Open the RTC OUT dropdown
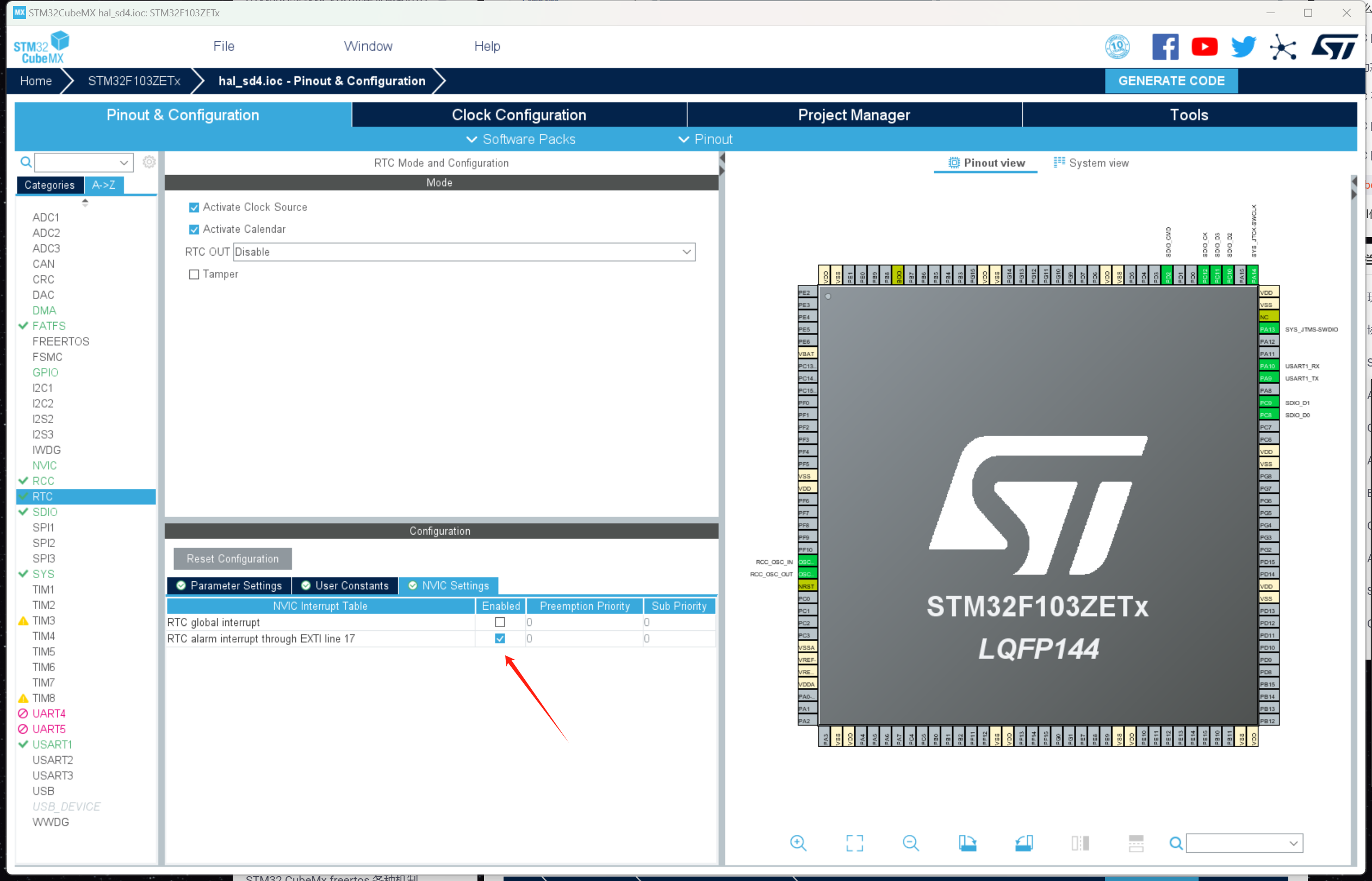 (464, 252)
